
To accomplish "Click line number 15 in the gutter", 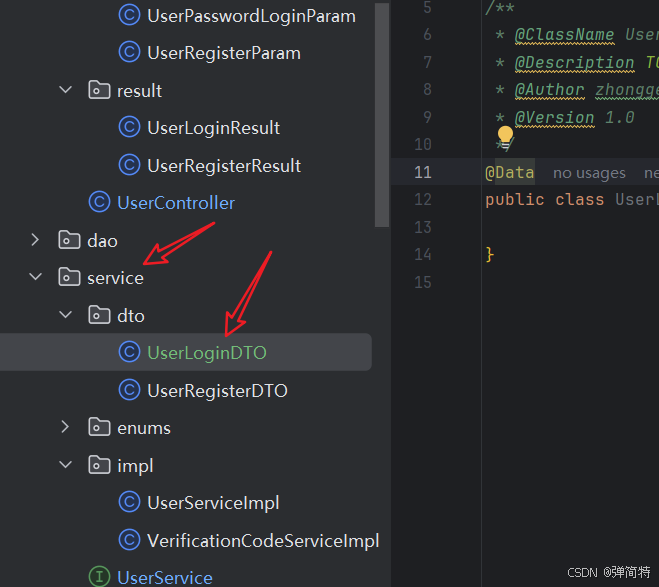I will click(x=423, y=282).
